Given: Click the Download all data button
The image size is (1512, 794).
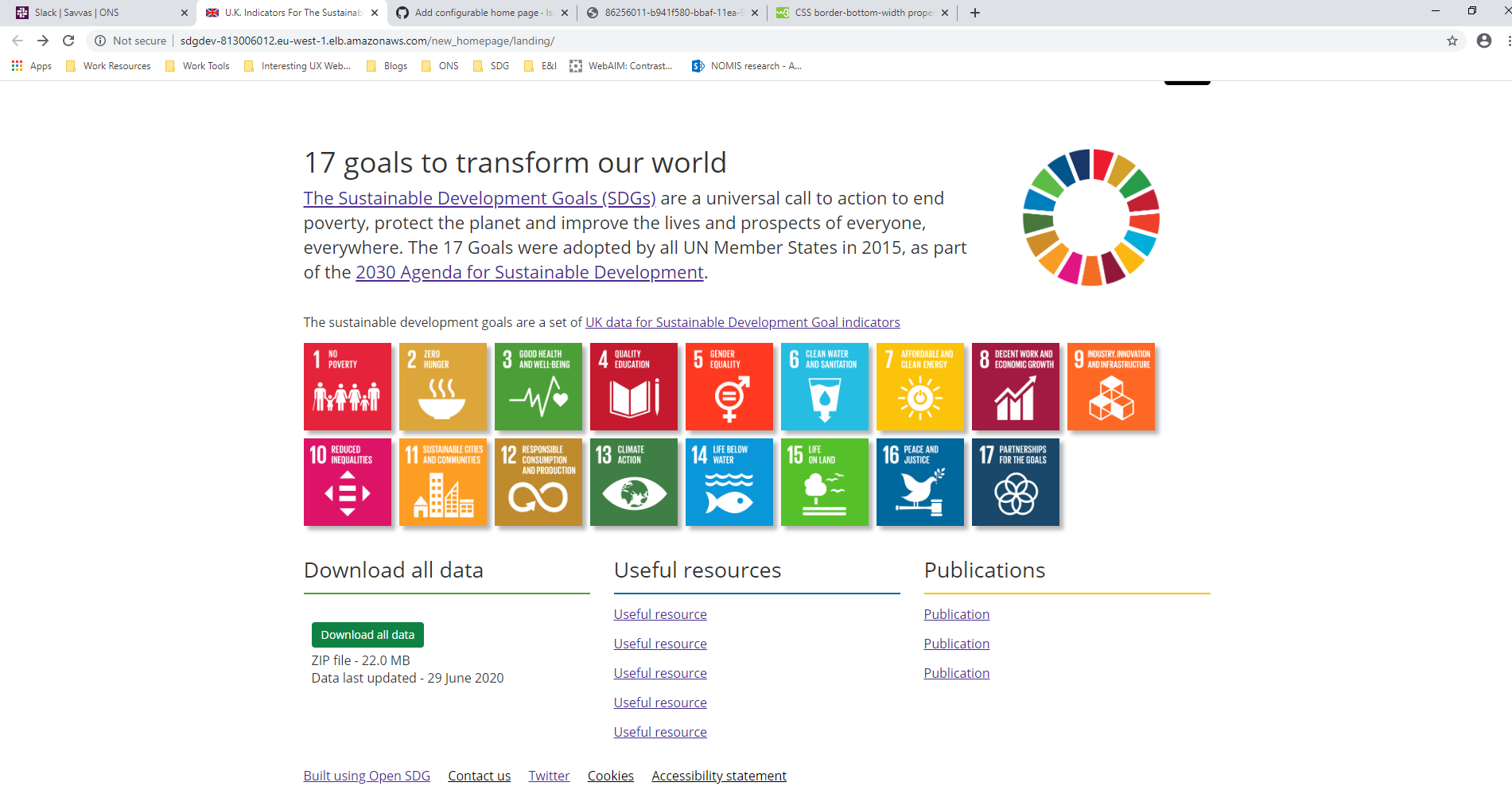Looking at the screenshot, I should pos(367,635).
